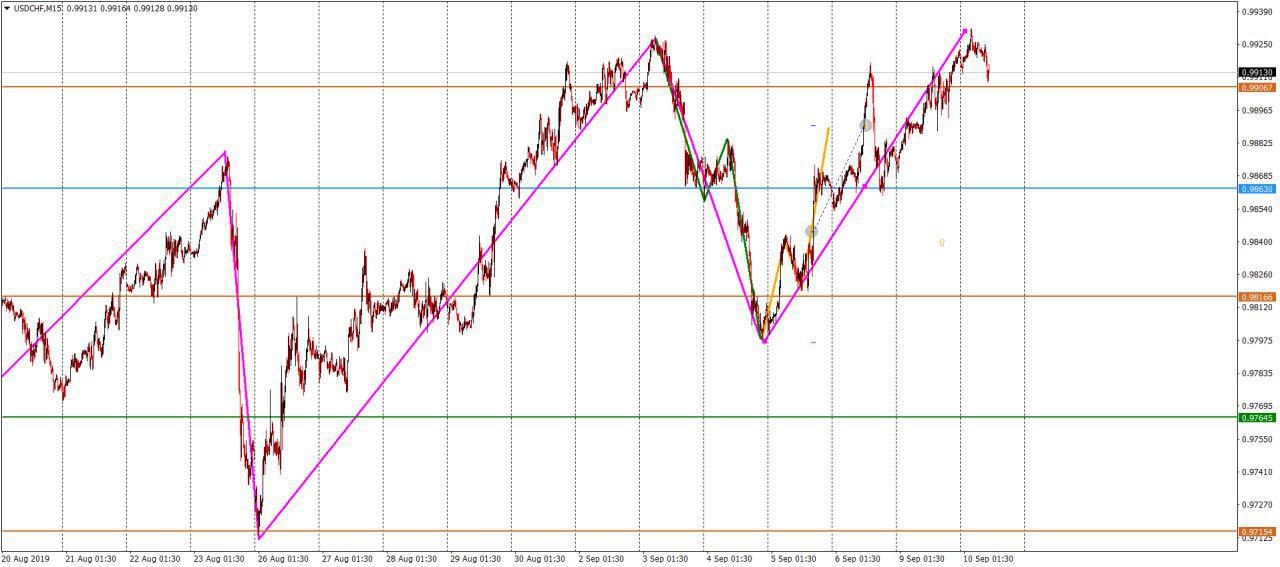The height and width of the screenshot is (567, 1280).
Task: Click the 0.97835 price scale value
Action: point(1257,373)
